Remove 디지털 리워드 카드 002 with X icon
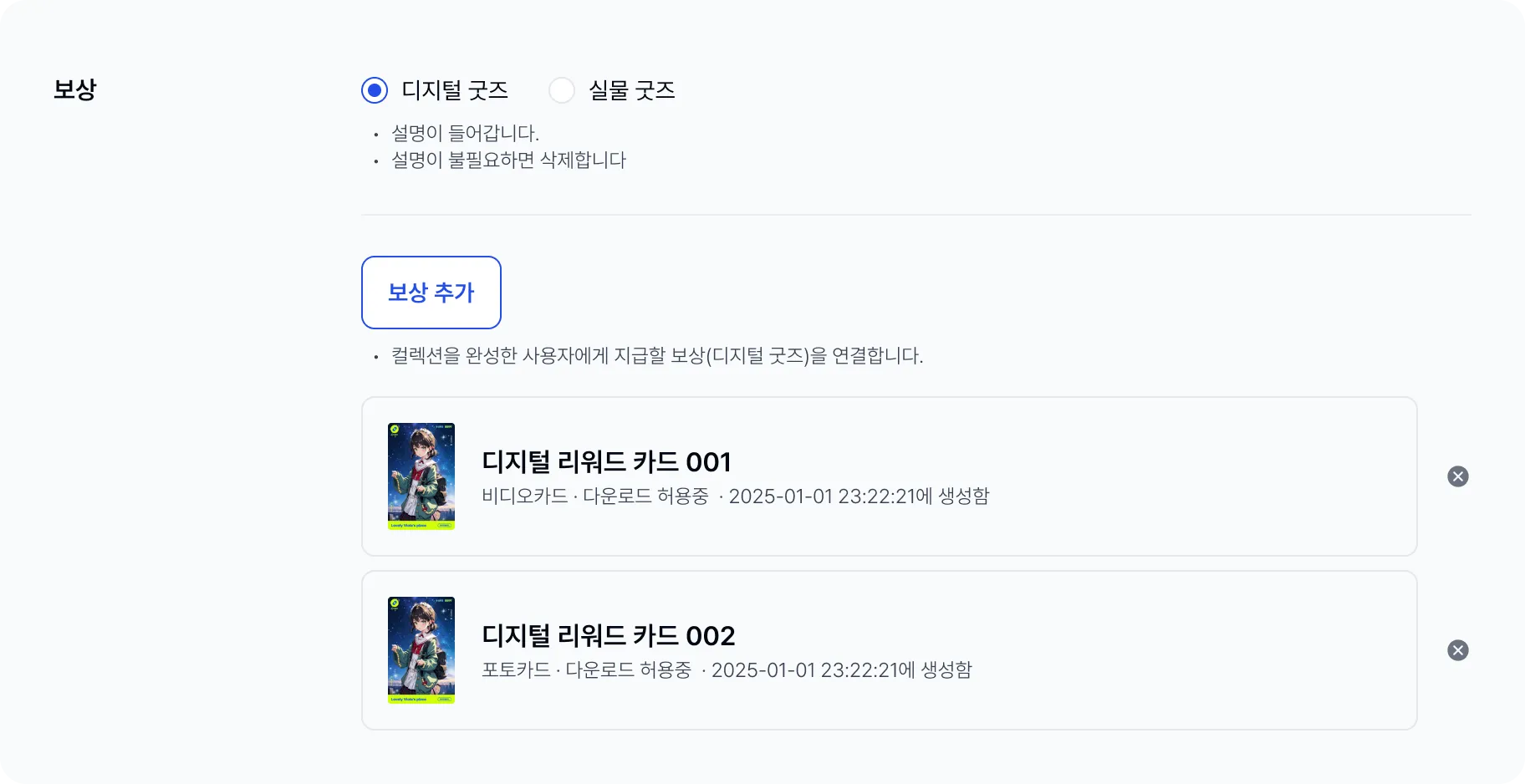The width and height of the screenshot is (1525, 784). pos(1457,650)
